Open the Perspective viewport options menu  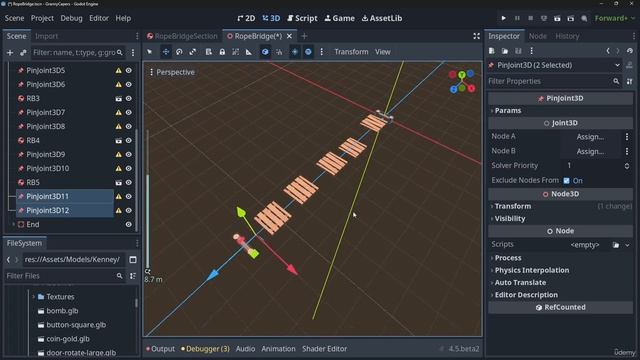(172, 72)
